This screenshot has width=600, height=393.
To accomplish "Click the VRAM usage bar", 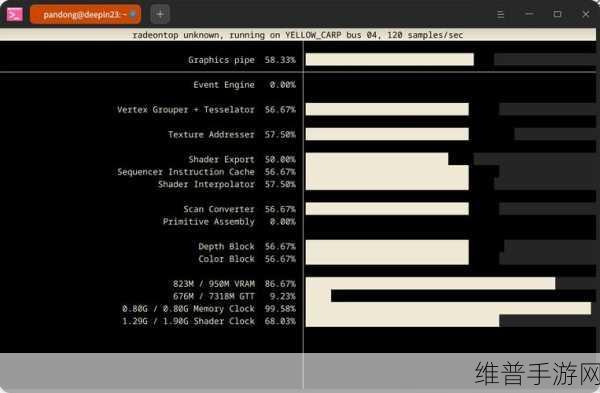I will pos(430,283).
